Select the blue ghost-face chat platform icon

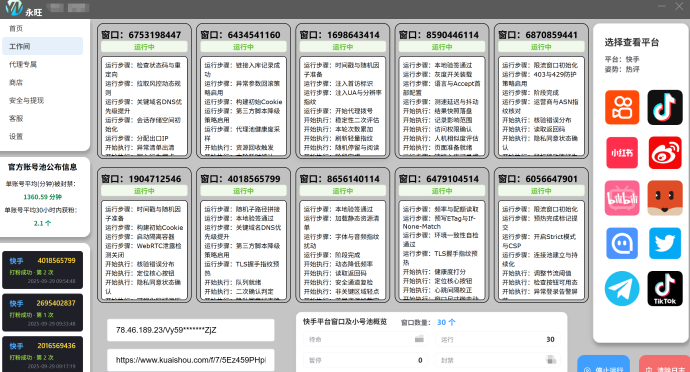(x=622, y=243)
